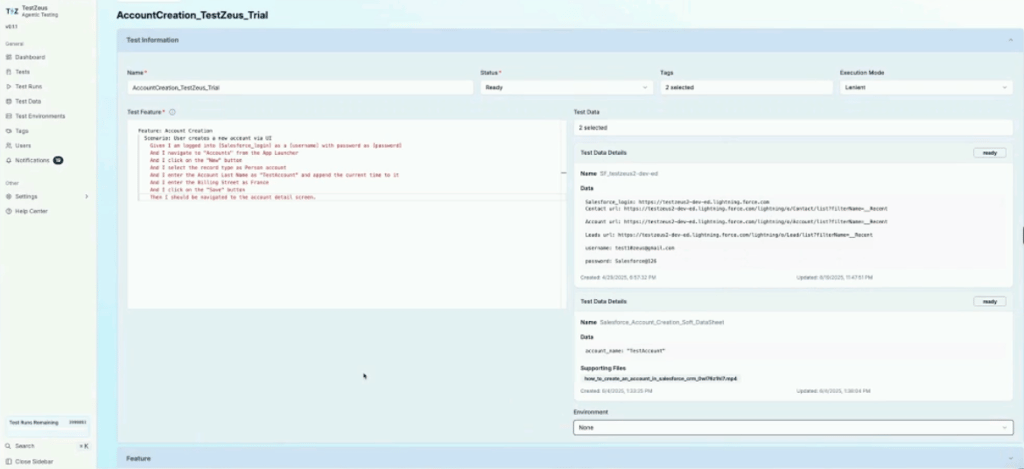Open the Status dropdown showing Ready
This screenshot has height=469, width=1024.
(566, 88)
